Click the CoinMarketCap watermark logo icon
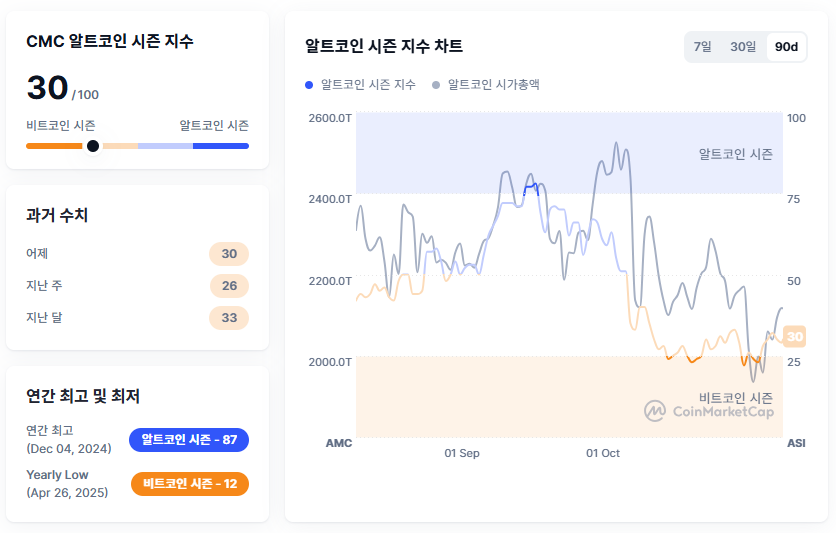The width and height of the screenshot is (836, 533). (x=655, y=411)
